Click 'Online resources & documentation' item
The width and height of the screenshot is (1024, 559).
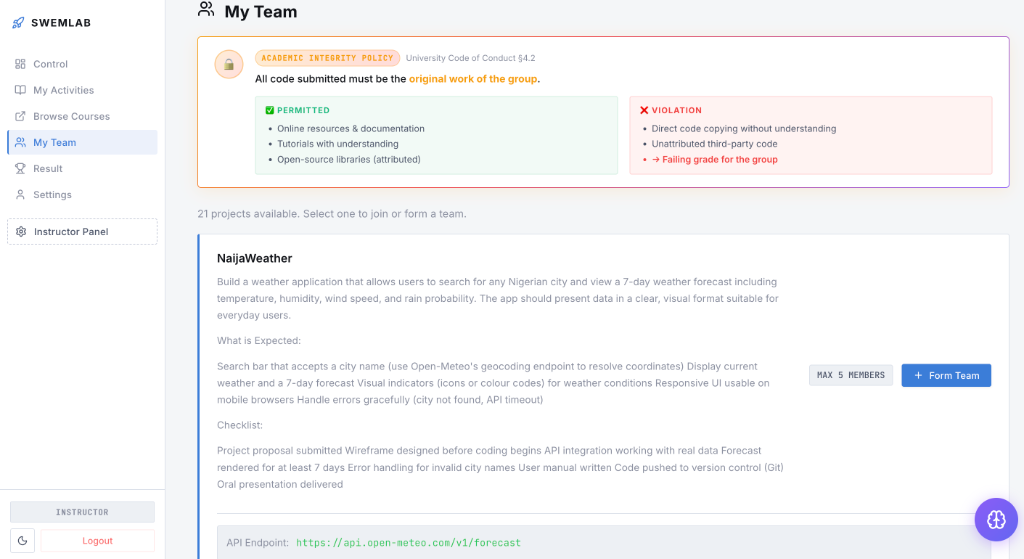point(351,129)
